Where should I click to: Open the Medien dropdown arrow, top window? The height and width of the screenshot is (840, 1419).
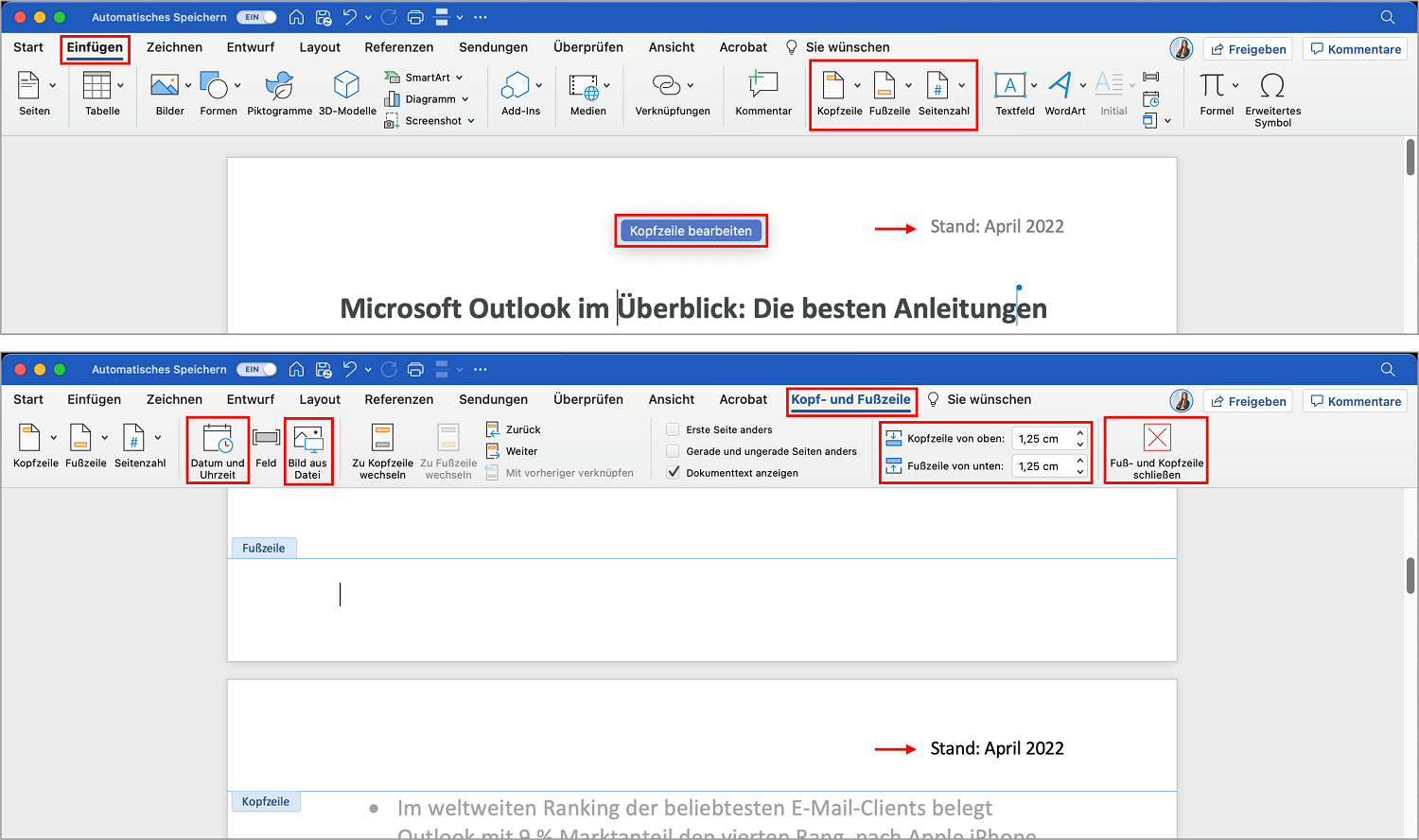[x=606, y=85]
